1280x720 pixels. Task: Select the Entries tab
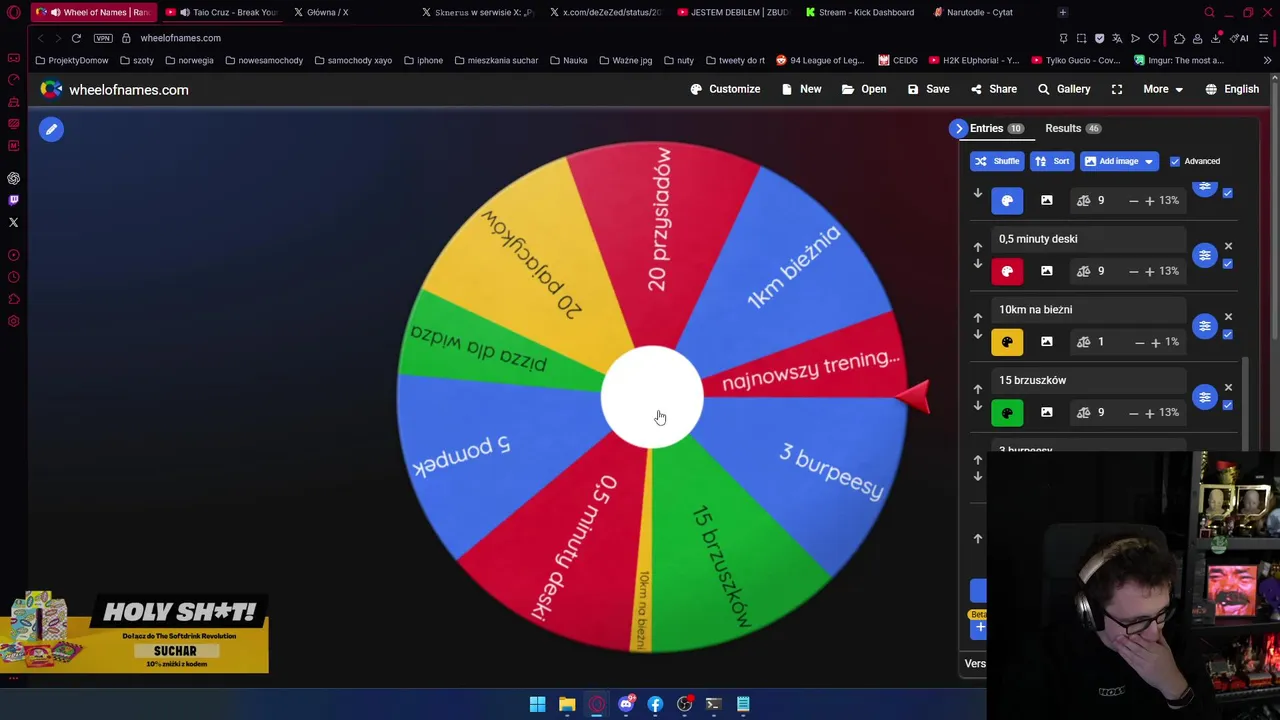pos(996,128)
